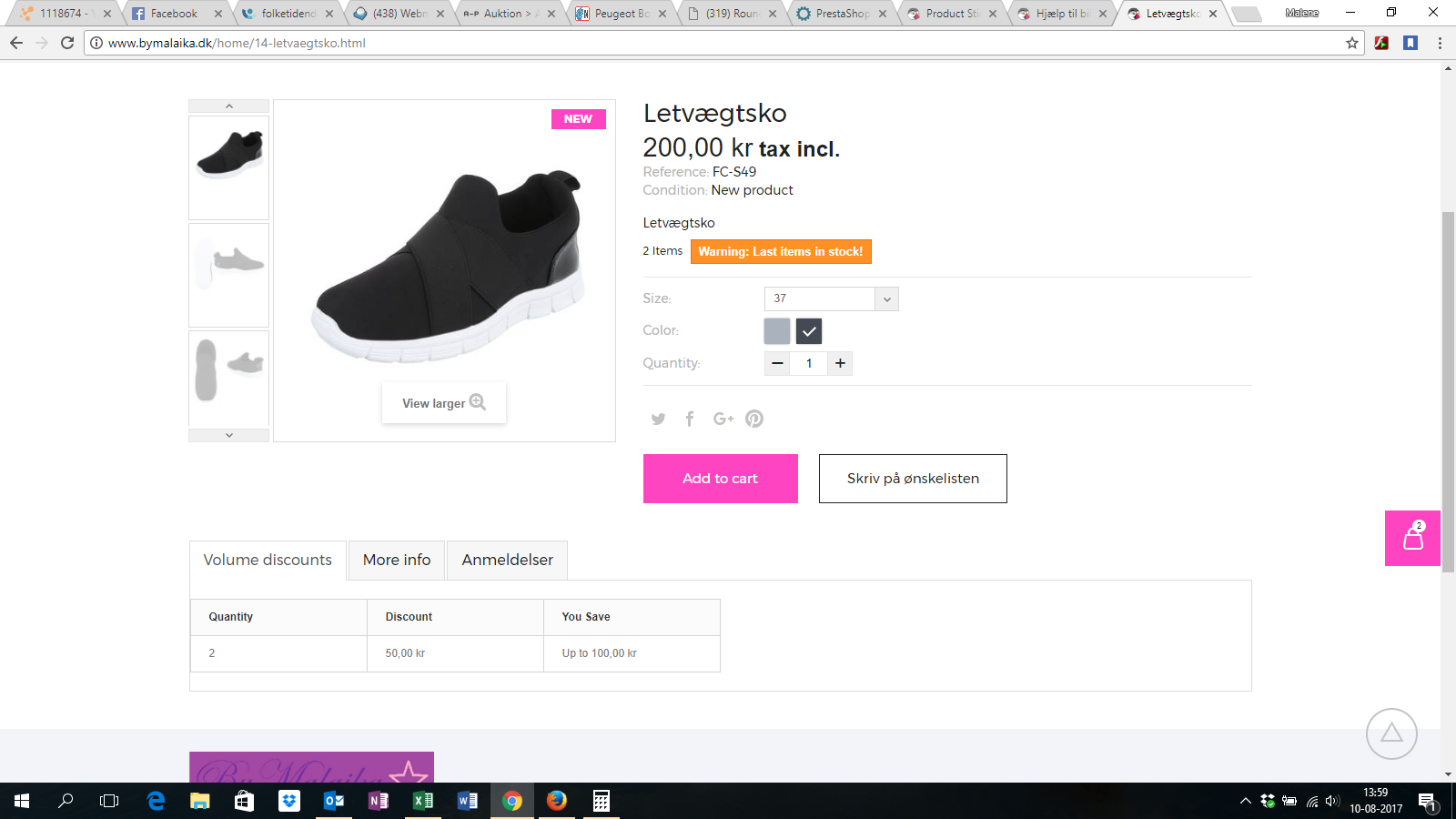Viewport: 1456px width, 819px height.
Task: Open Excel from taskbar
Action: [423, 801]
